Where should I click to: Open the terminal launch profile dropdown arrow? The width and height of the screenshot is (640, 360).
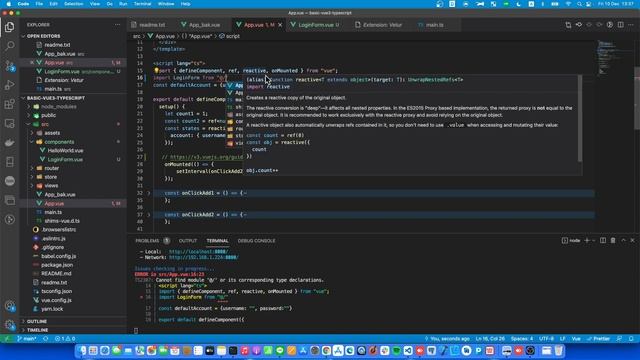[x=593, y=240]
